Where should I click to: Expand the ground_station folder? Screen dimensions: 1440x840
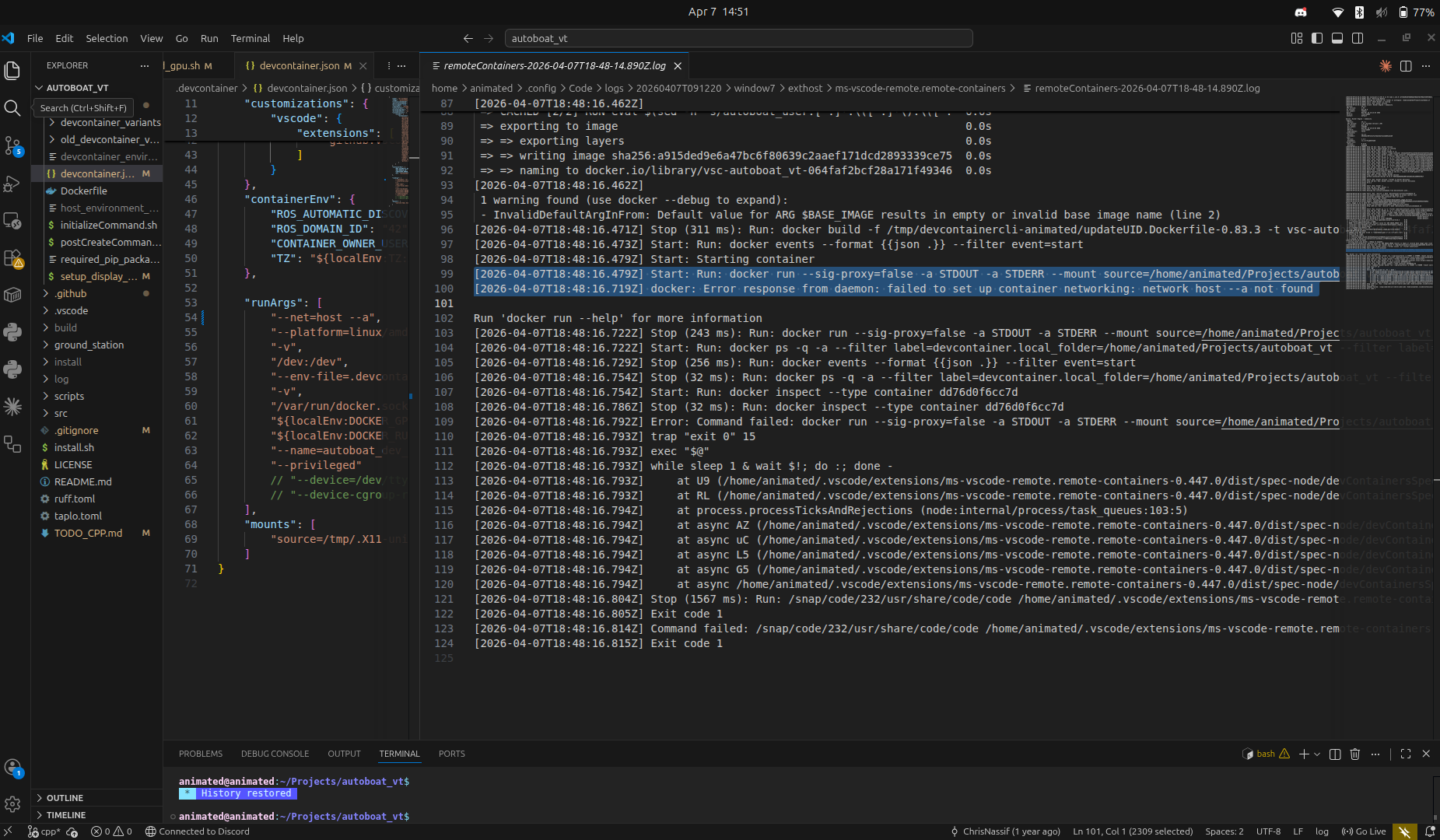point(89,345)
